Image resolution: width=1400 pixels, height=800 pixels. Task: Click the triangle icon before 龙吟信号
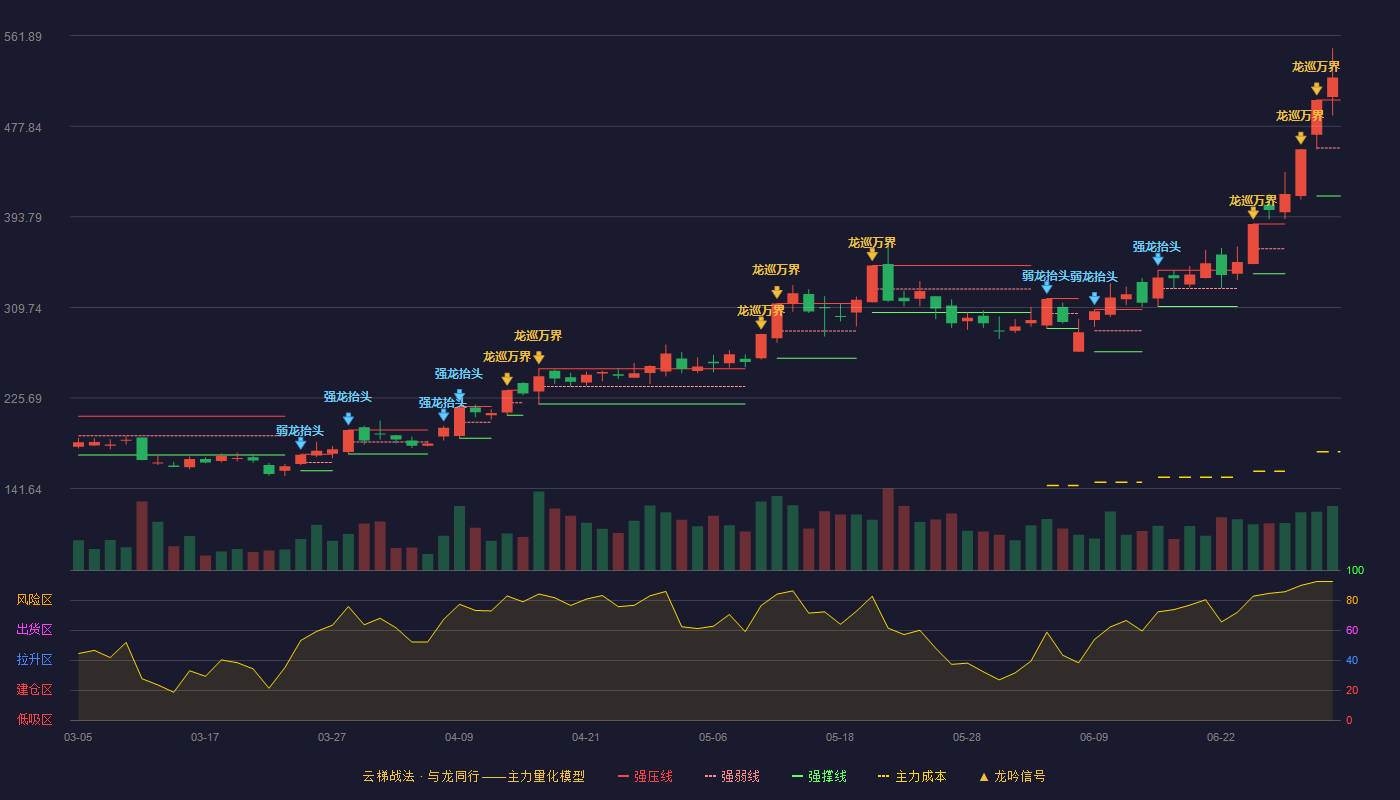pyautogui.click(x=983, y=776)
